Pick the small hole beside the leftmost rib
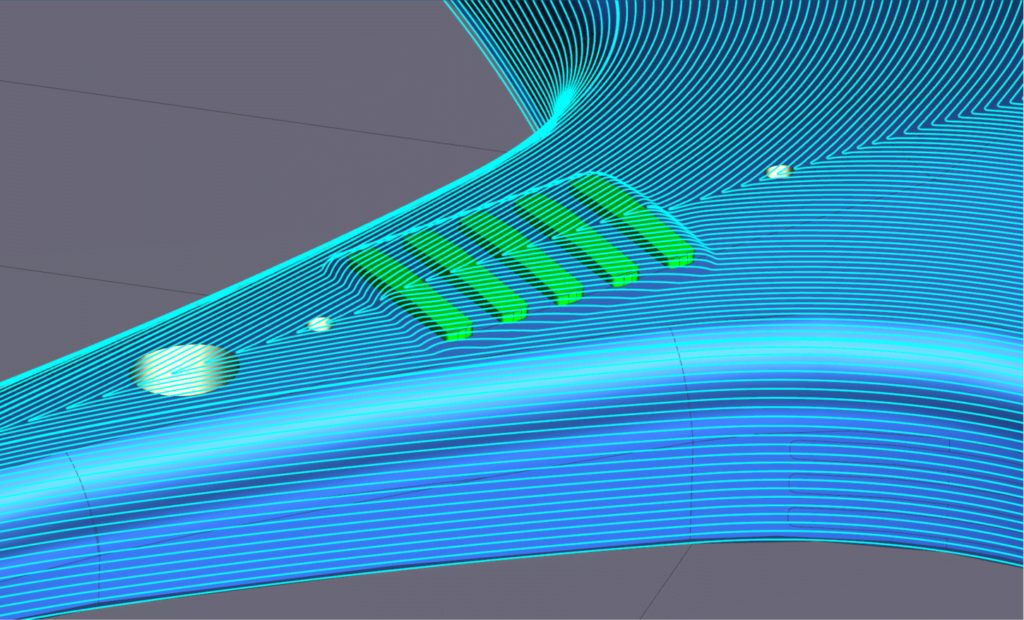 tap(319, 324)
